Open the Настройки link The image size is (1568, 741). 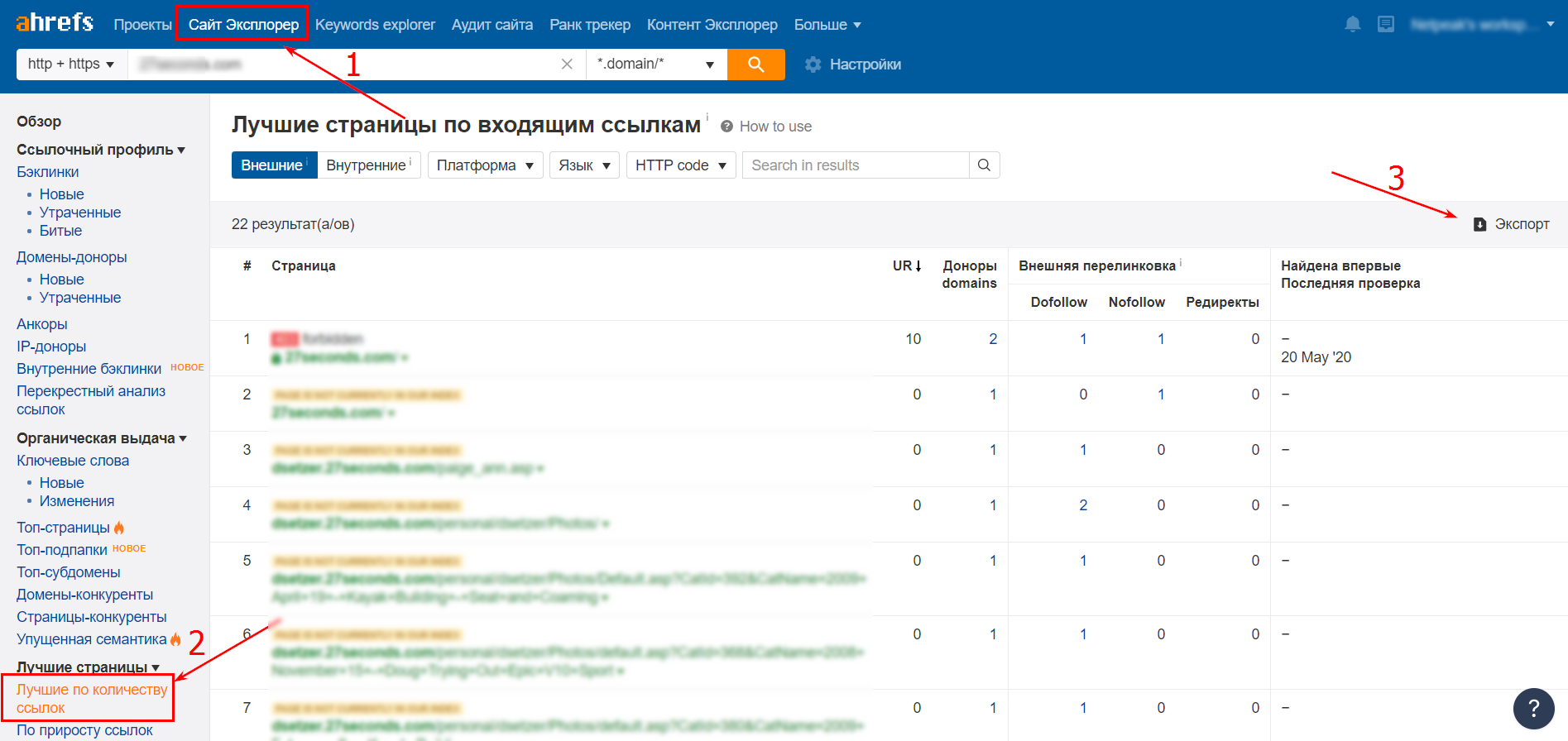(866, 65)
